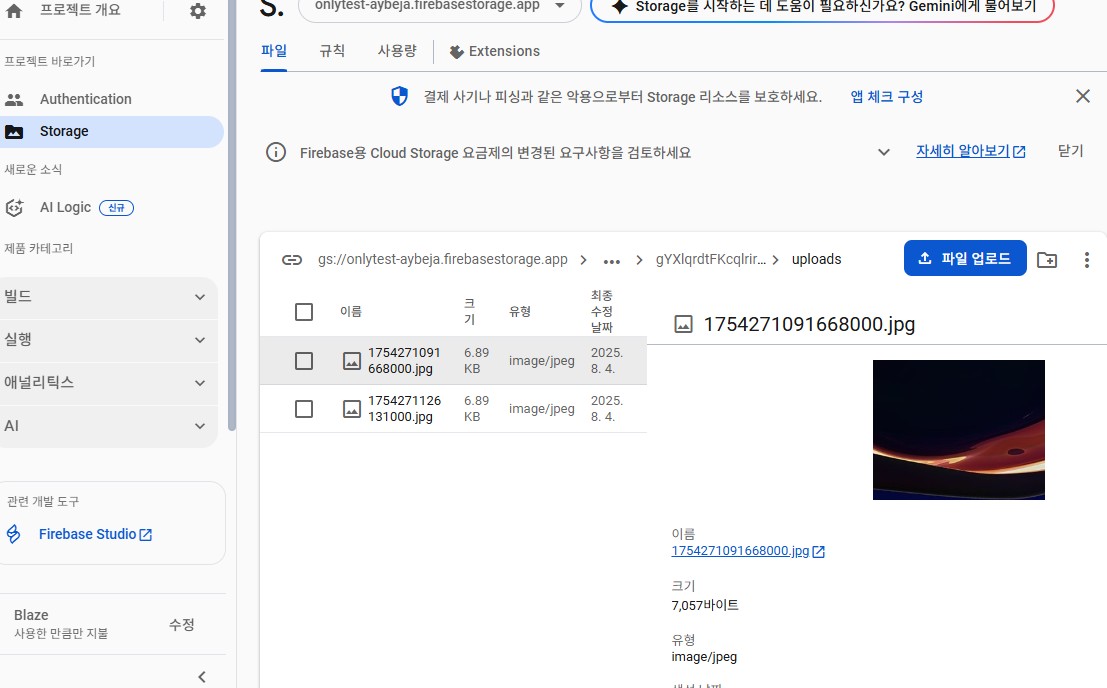
Task: Ask Gemini for Storage help button
Action: [x=822, y=8]
